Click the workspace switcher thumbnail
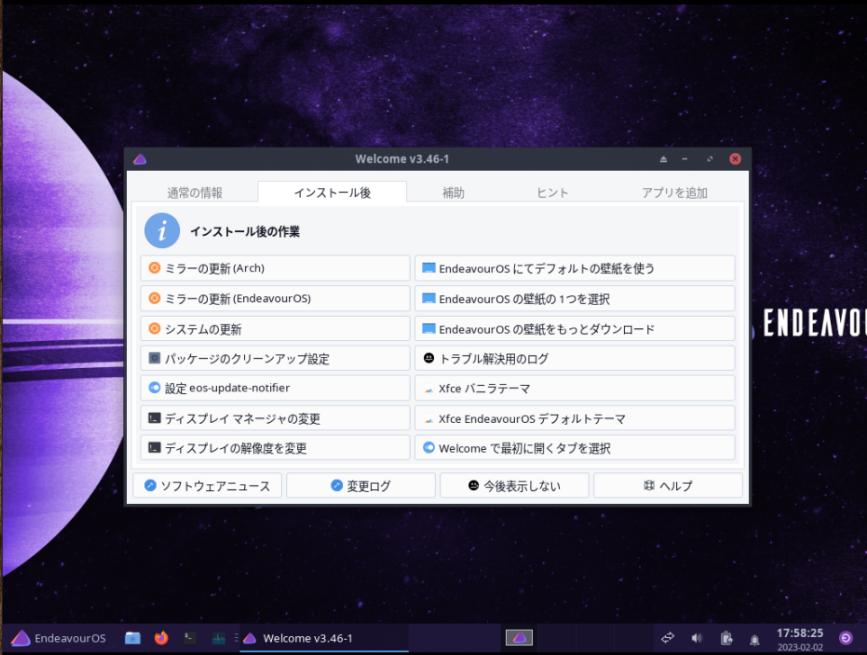This screenshot has width=867, height=655. (x=519, y=638)
